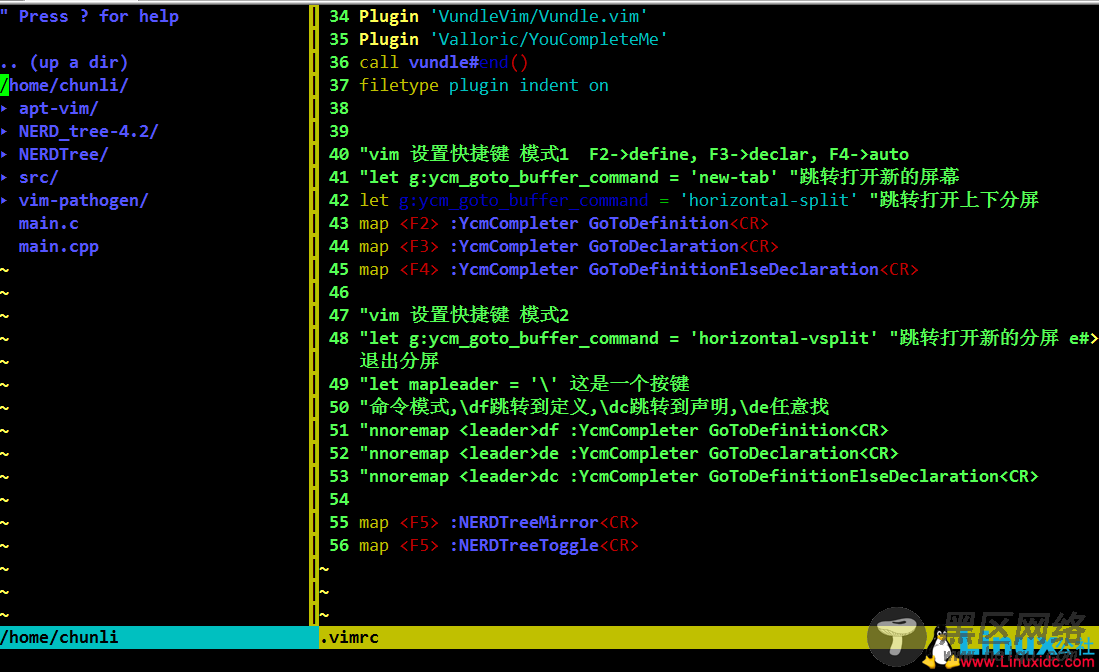Click the 'Press ? for help' hint line
Viewport: 1099px width, 672px height.
pos(90,16)
